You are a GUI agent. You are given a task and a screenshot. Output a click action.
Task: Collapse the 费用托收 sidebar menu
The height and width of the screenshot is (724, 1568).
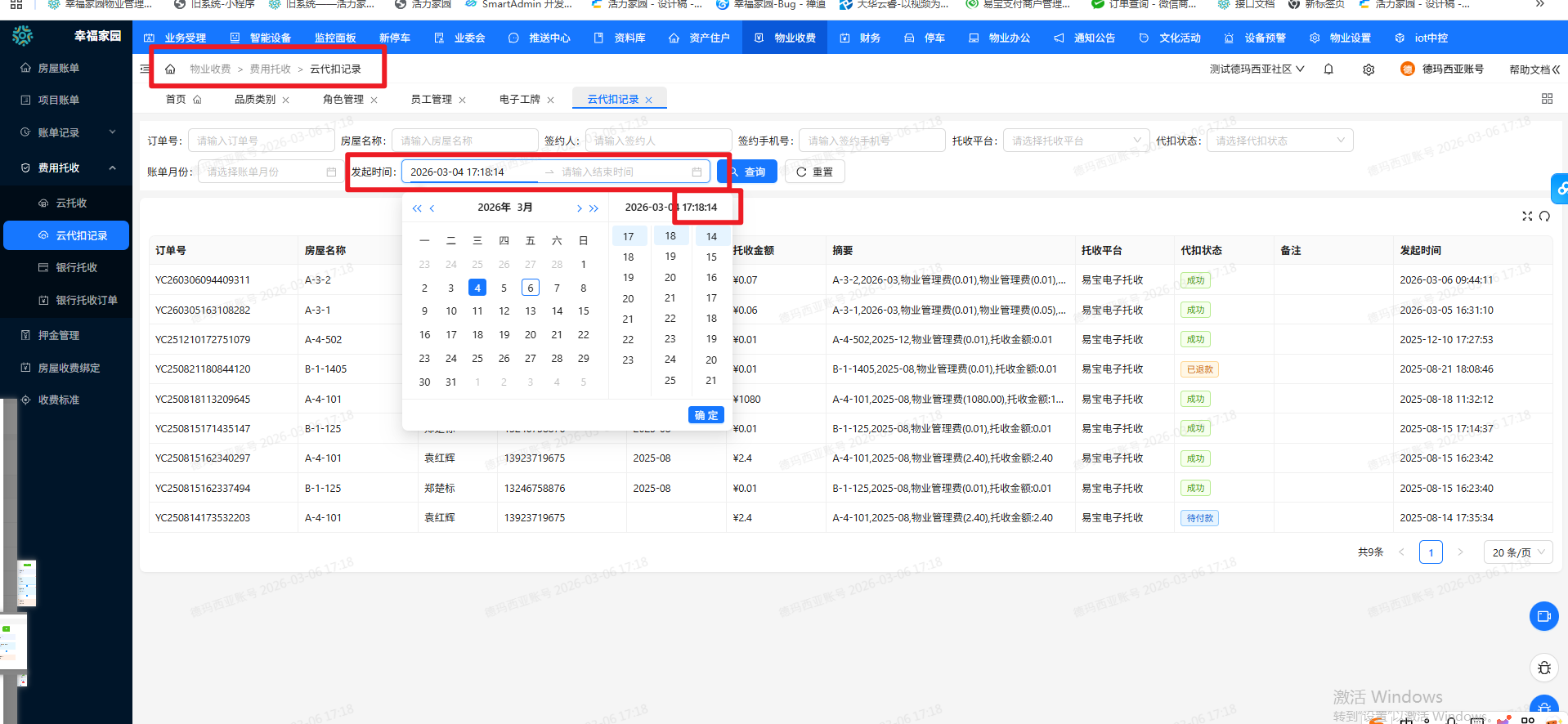112,168
